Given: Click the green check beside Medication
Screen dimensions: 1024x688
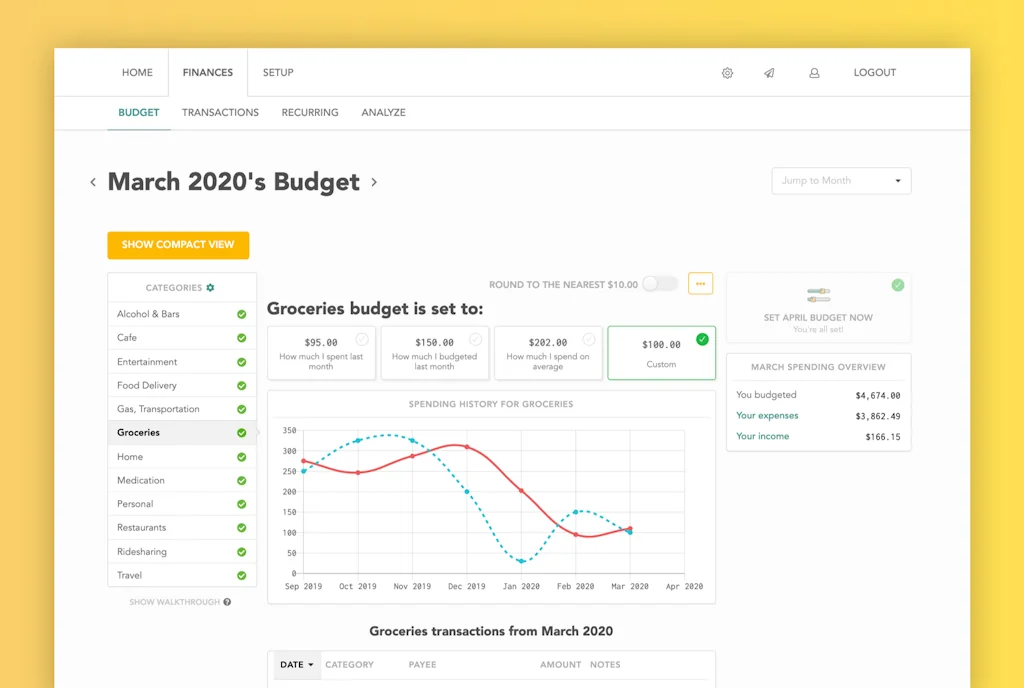Looking at the screenshot, I should tap(242, 480).
